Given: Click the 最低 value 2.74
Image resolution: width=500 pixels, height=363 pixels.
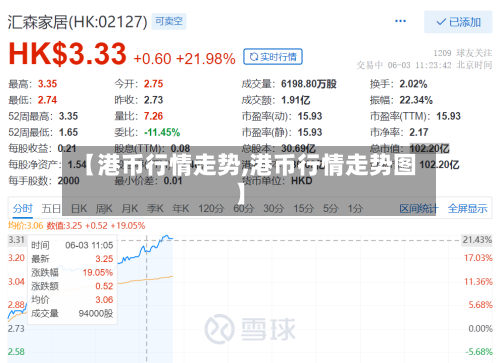Looking at the screenshot, I should click(47, 100).
